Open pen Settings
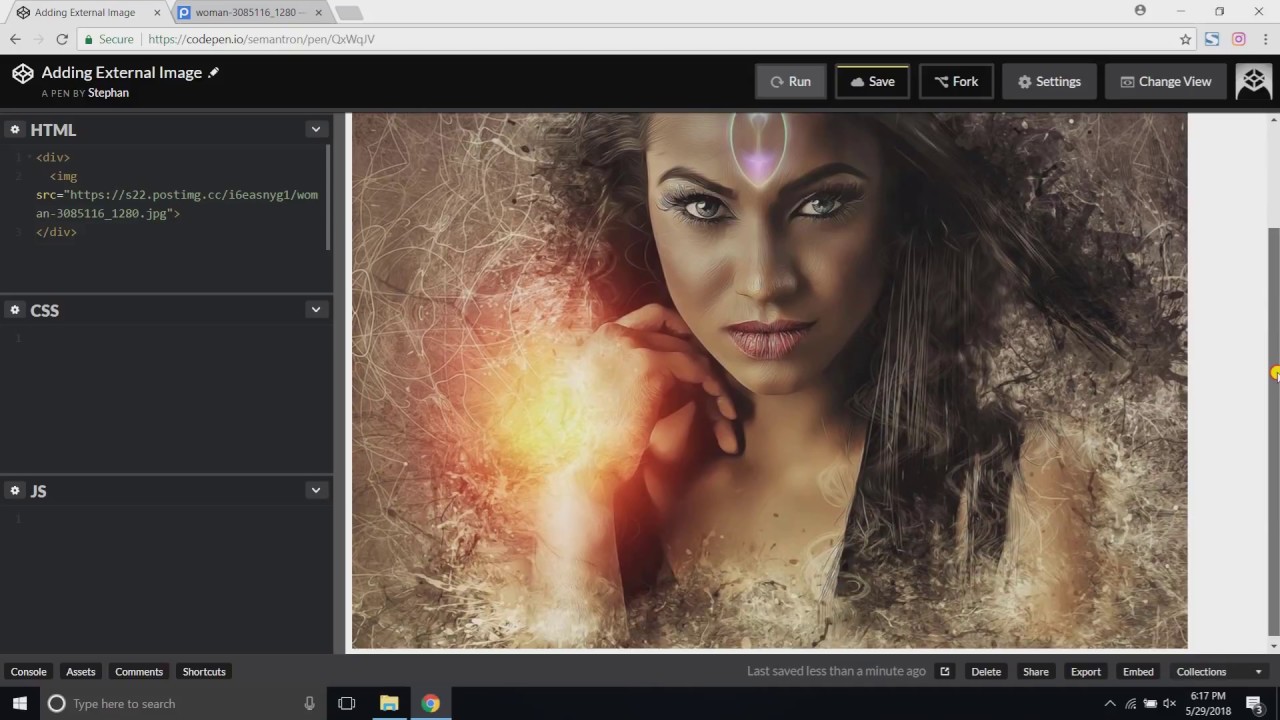This screenshot has height=720, width=1280. 1049,82
